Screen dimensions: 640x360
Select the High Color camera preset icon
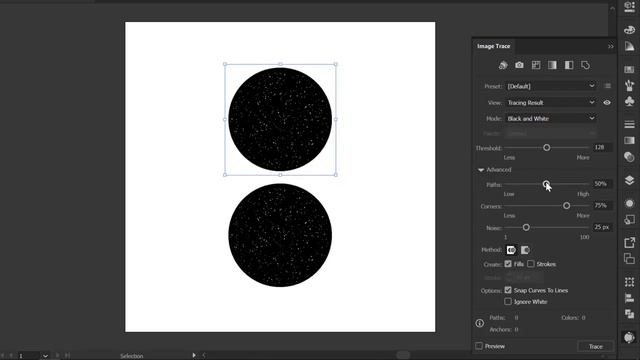519,65
